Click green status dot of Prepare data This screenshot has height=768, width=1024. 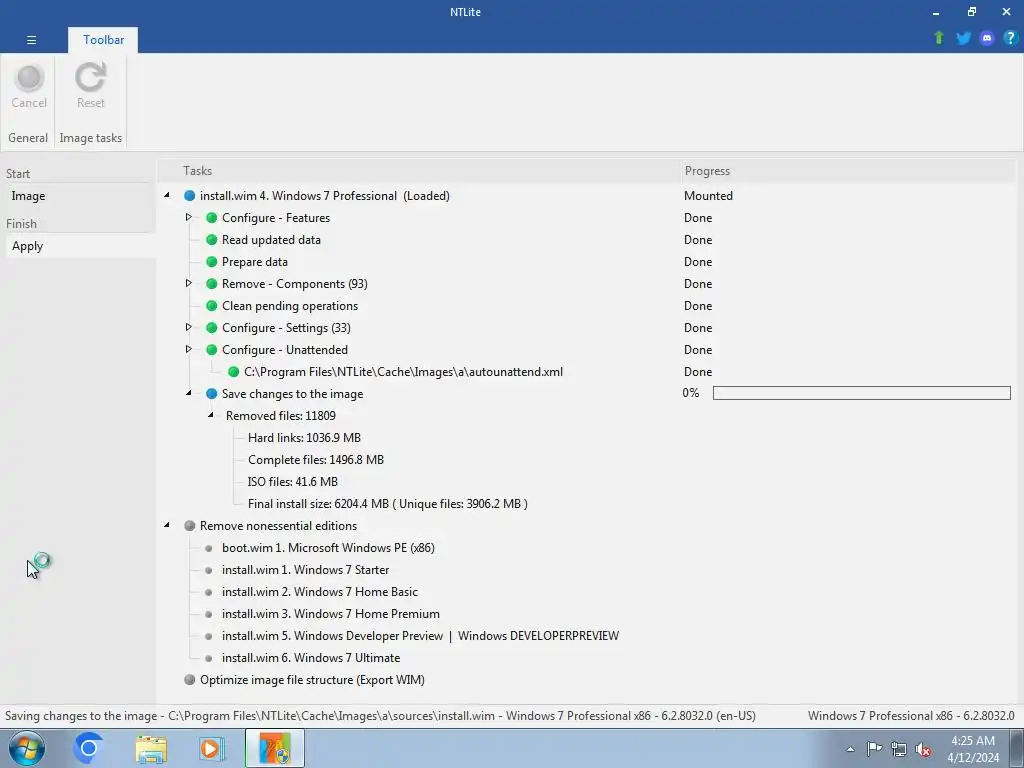[x=212, y=262]
